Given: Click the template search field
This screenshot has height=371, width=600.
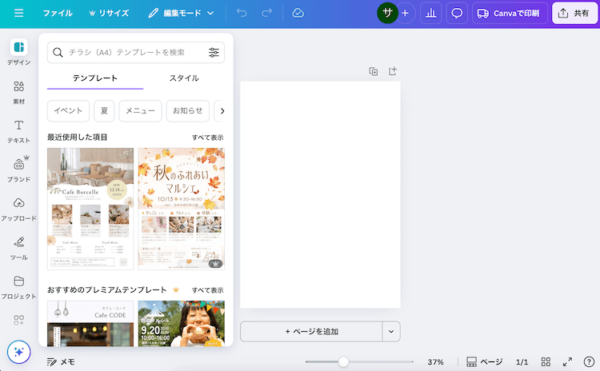Looking at the screenshot, I should tap(136, 52).
